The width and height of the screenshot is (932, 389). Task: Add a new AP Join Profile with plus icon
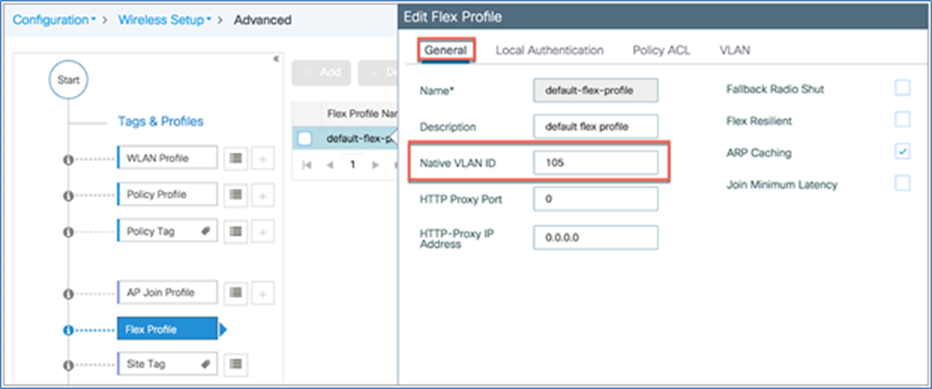[263, 293]
